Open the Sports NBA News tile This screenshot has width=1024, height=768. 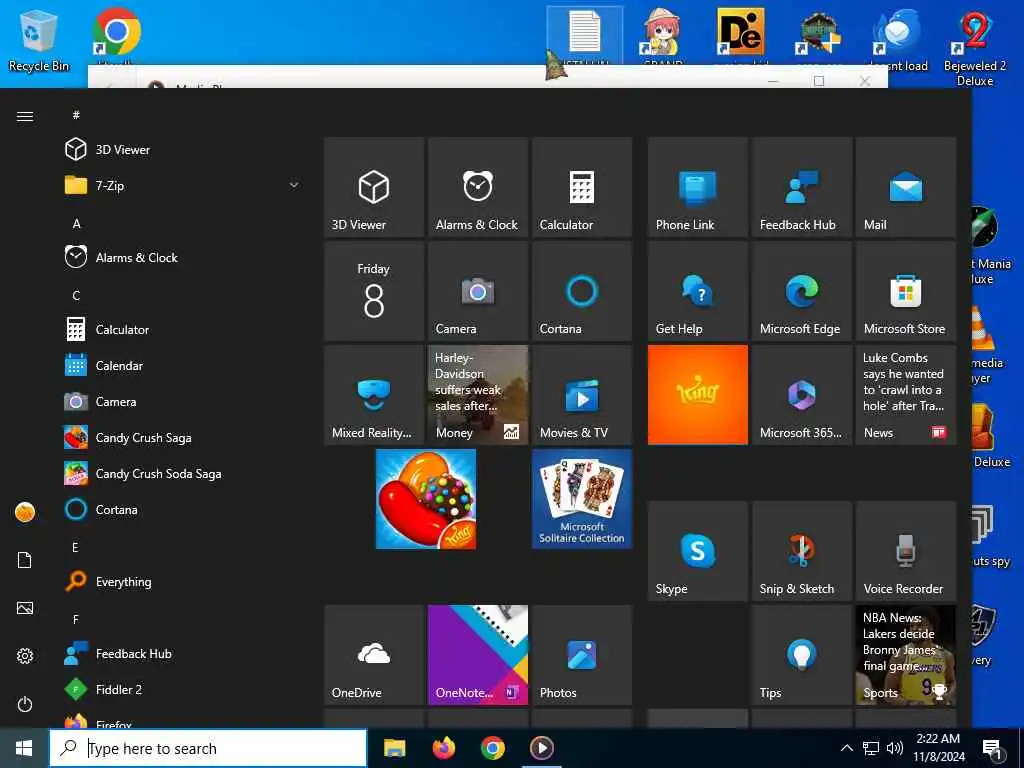coord(905,654)
